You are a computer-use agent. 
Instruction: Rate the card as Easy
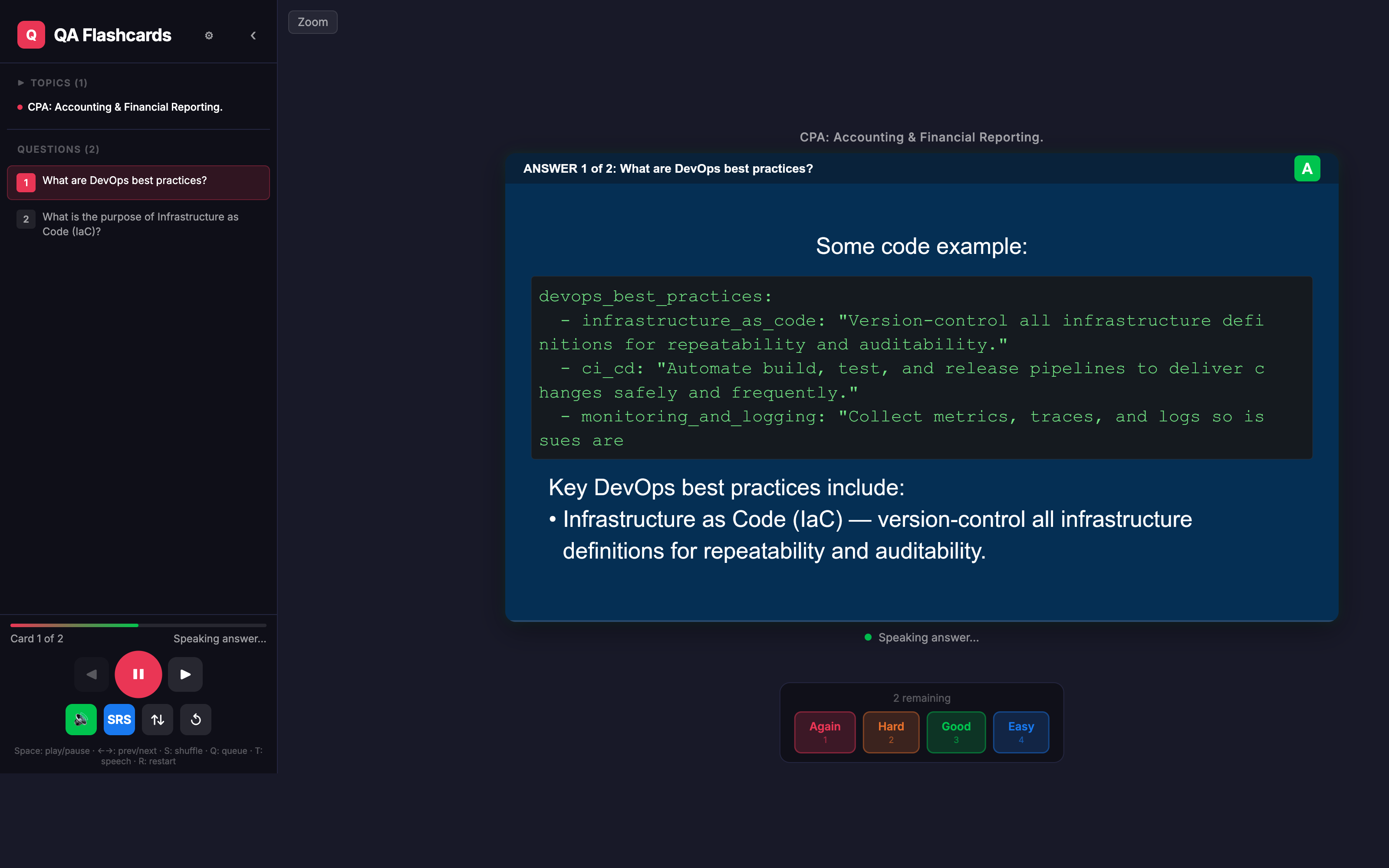pyautogui.click(x=1020, y=731)
